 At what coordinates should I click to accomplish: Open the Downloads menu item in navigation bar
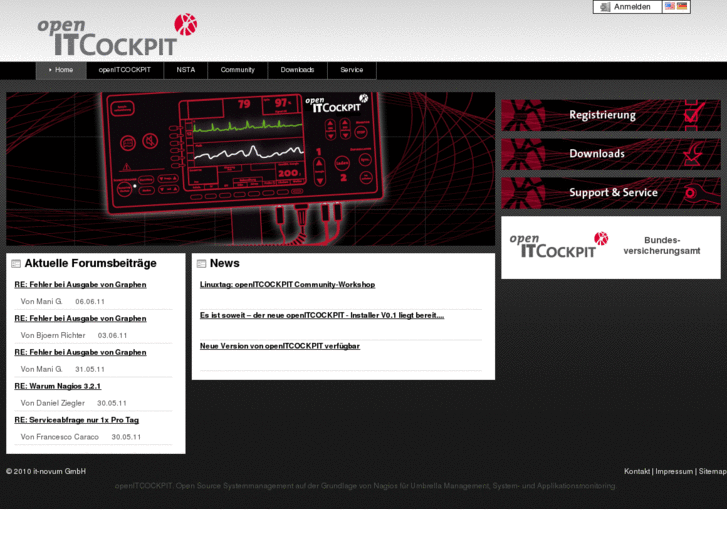point(297,70)
